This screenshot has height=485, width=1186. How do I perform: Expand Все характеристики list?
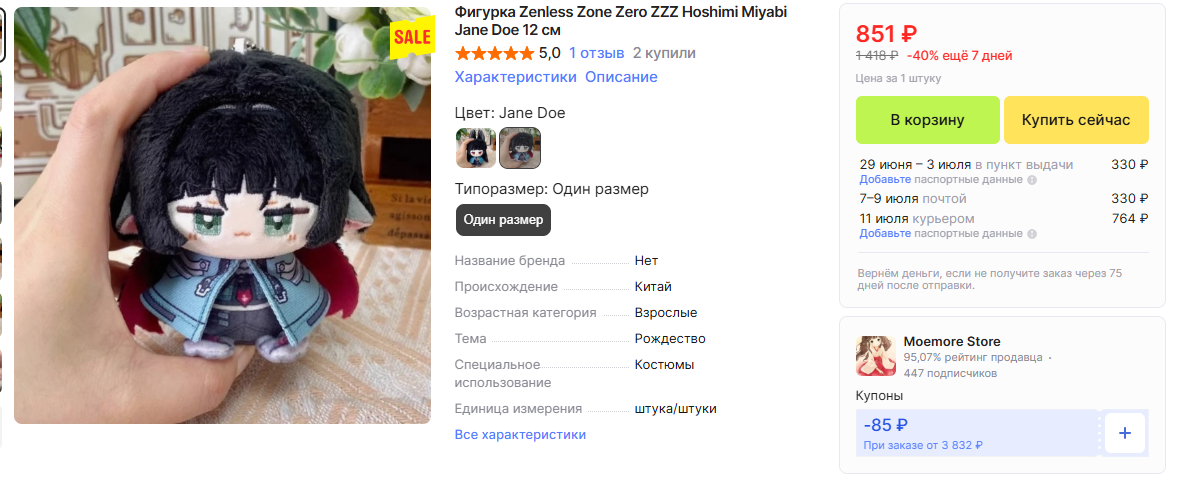tap(520, 434)
